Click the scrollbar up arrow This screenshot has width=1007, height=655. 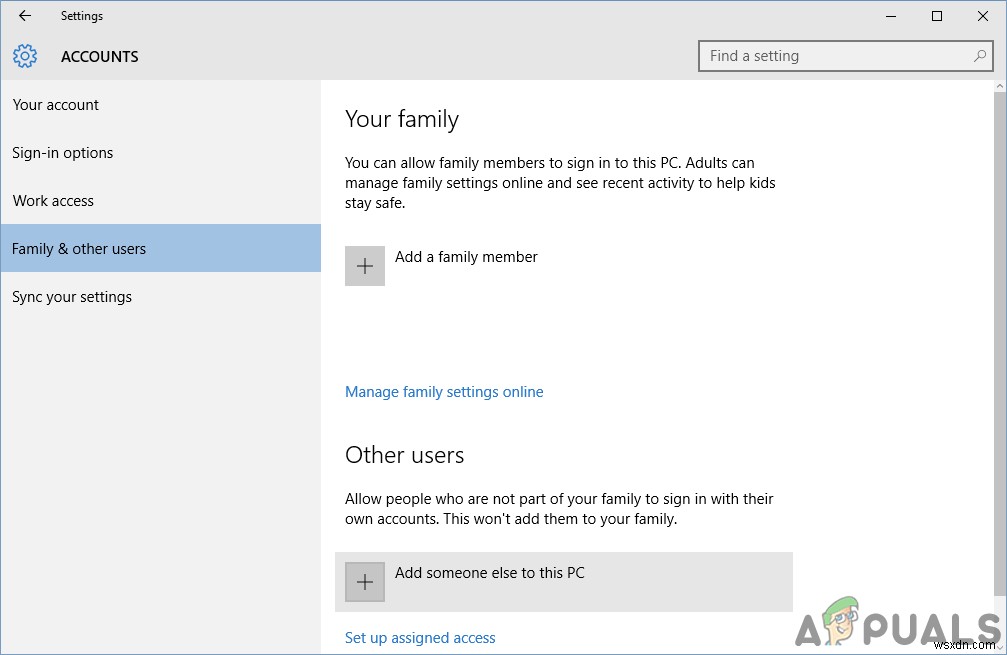click(1000, 85)
